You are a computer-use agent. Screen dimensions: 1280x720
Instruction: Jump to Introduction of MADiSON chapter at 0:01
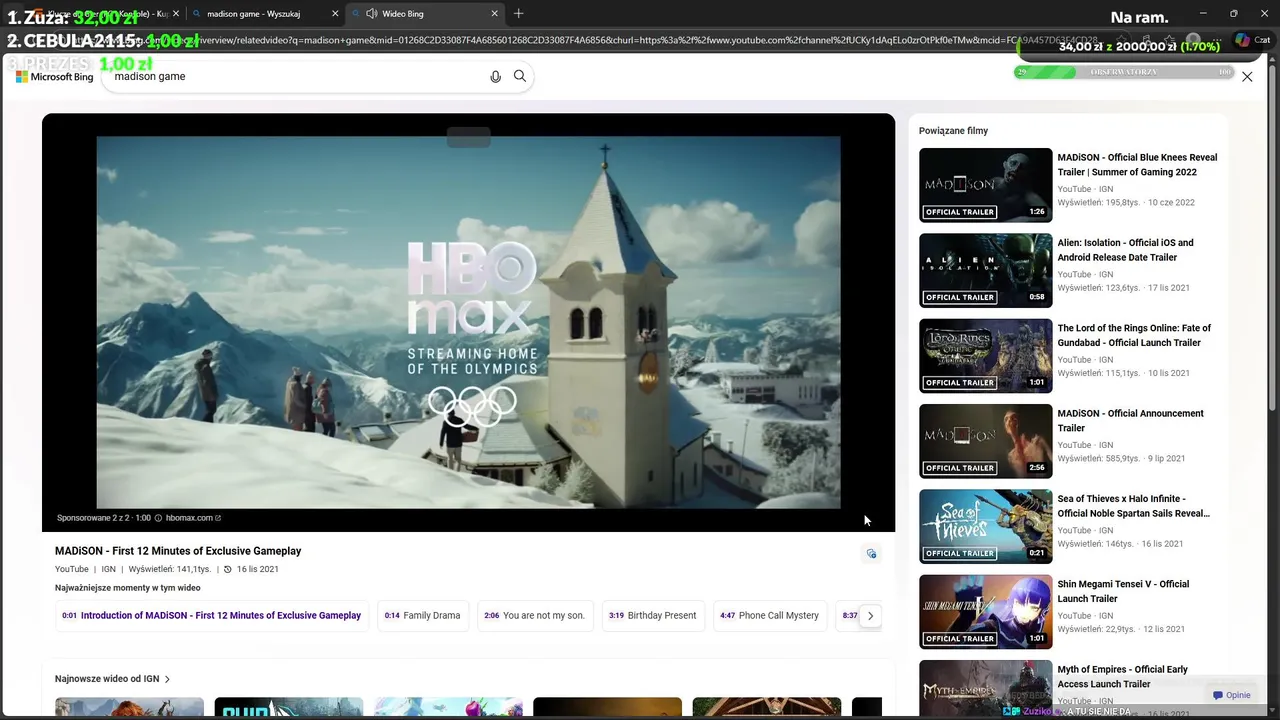(212, 616)
